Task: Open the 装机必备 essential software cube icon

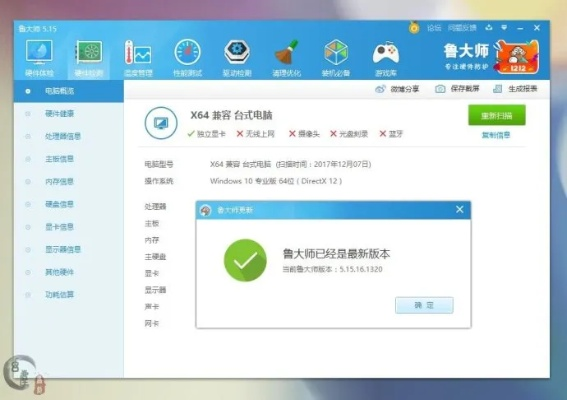Action: pos(336,58)
